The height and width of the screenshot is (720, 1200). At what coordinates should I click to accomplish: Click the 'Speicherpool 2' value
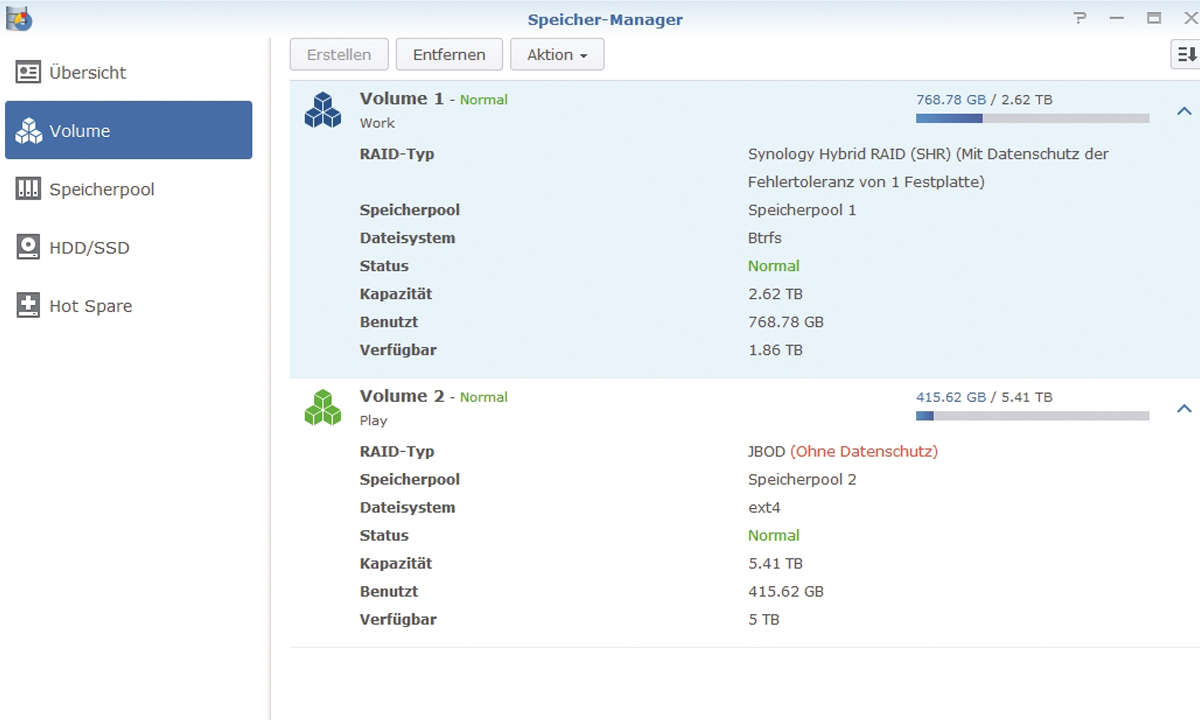point(802,479)
